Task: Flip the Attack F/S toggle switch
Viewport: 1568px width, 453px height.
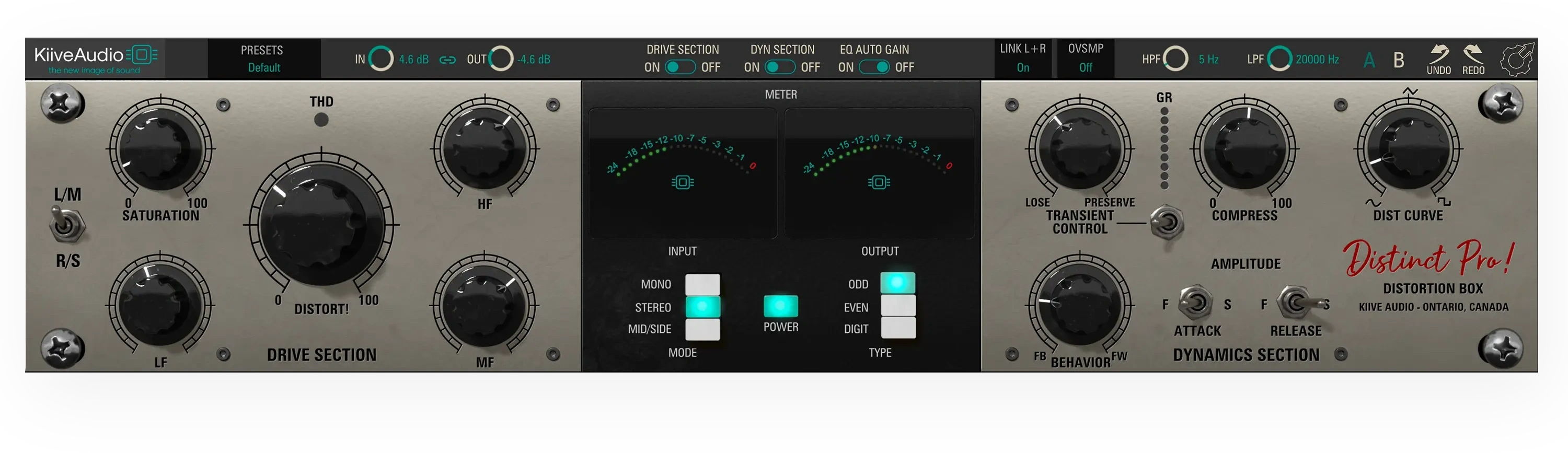Action: click(1195, 303)
